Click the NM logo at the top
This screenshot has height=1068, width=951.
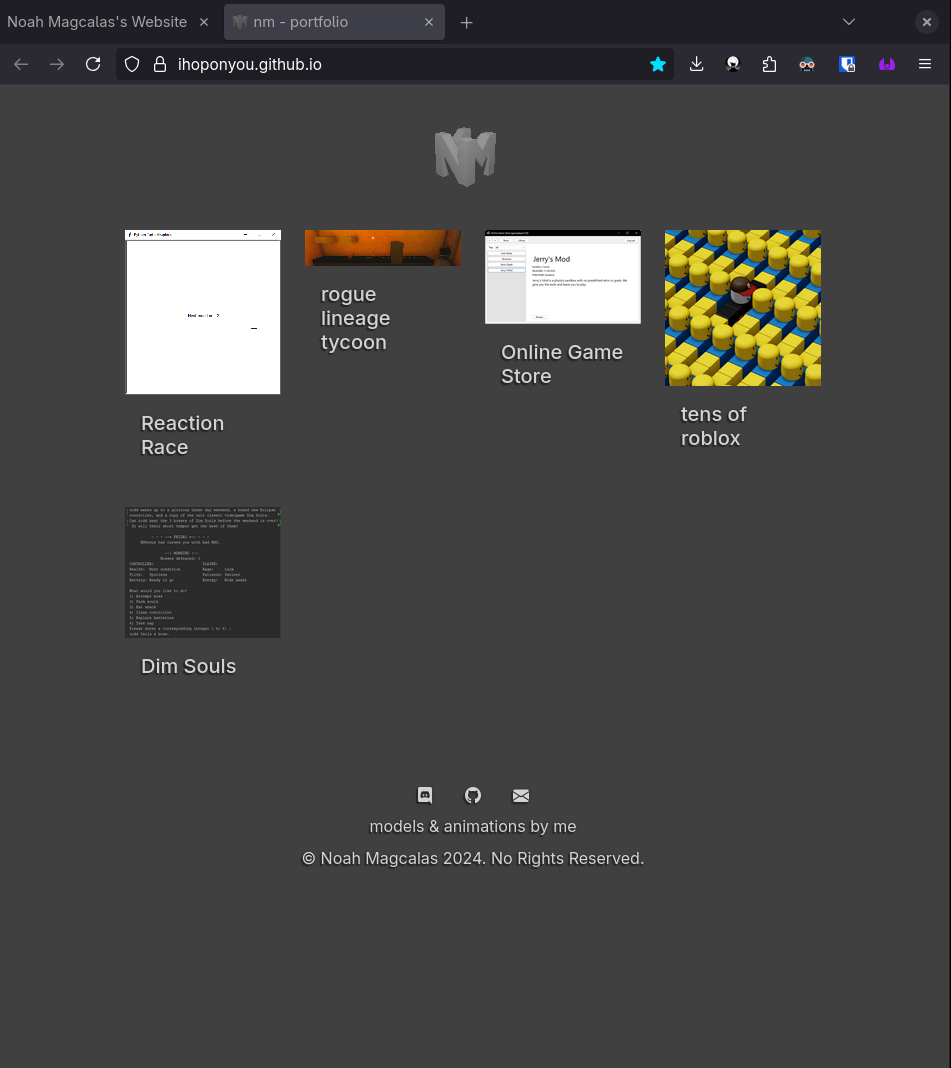point(464,156)
